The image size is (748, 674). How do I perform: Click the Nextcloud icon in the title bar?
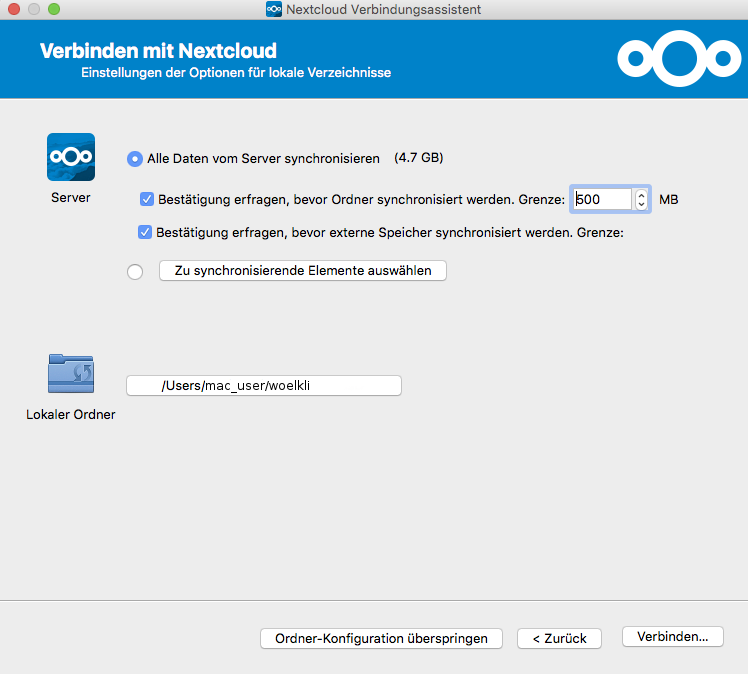[x=274, y=9]
